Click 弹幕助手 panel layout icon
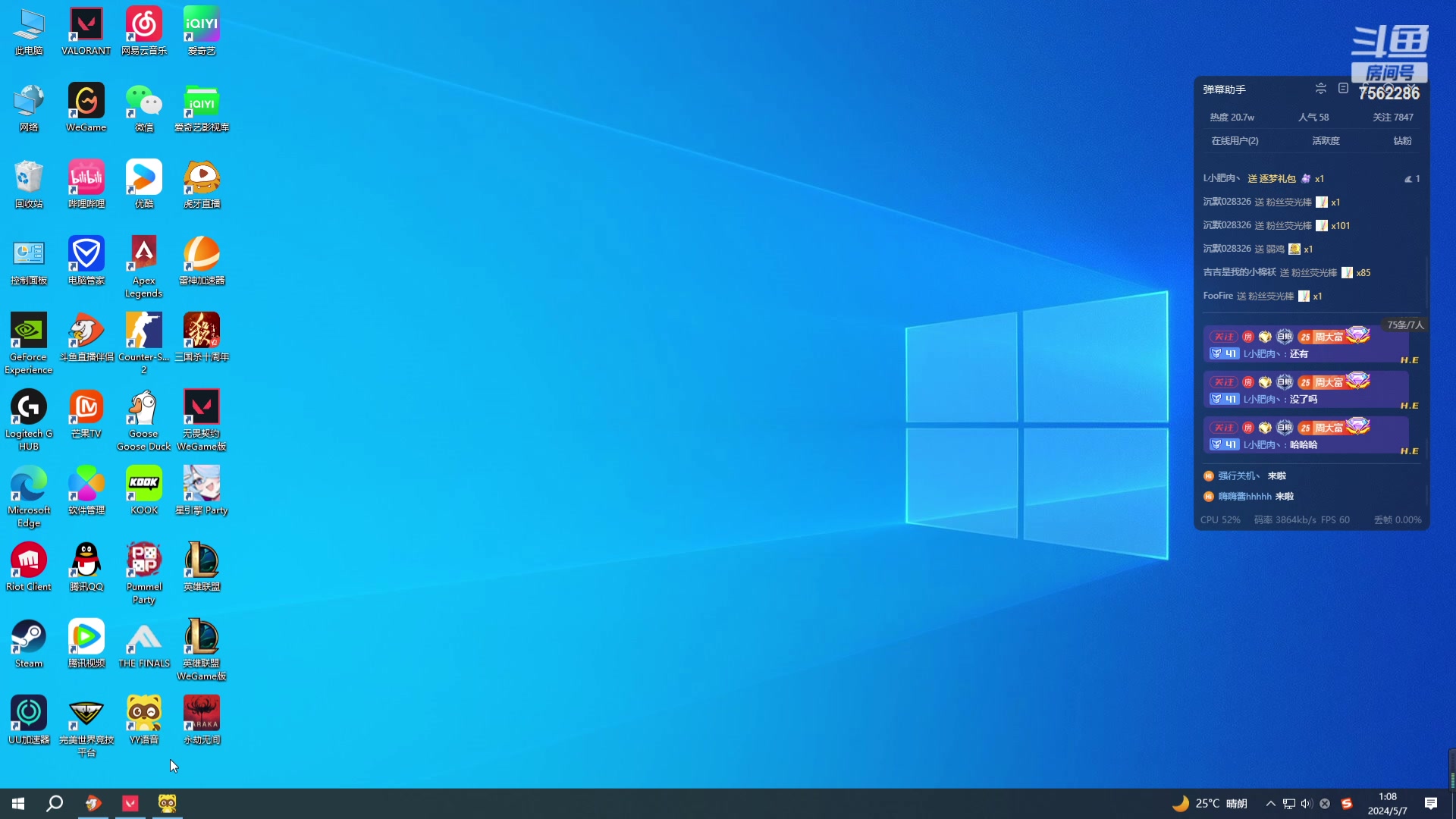1456x819 pixels. point(1343,89)
